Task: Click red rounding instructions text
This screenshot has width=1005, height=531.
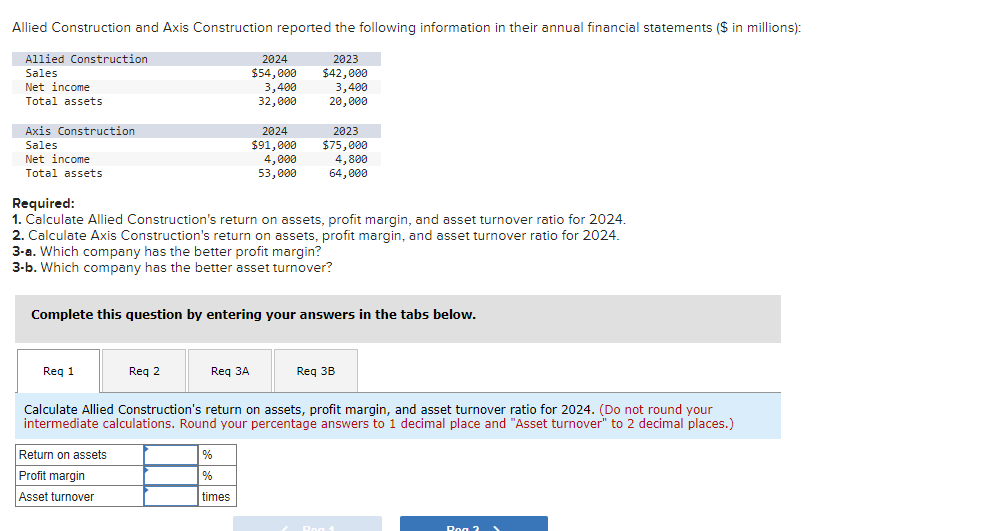Action: pyautogui.click(x=379, y=417)
